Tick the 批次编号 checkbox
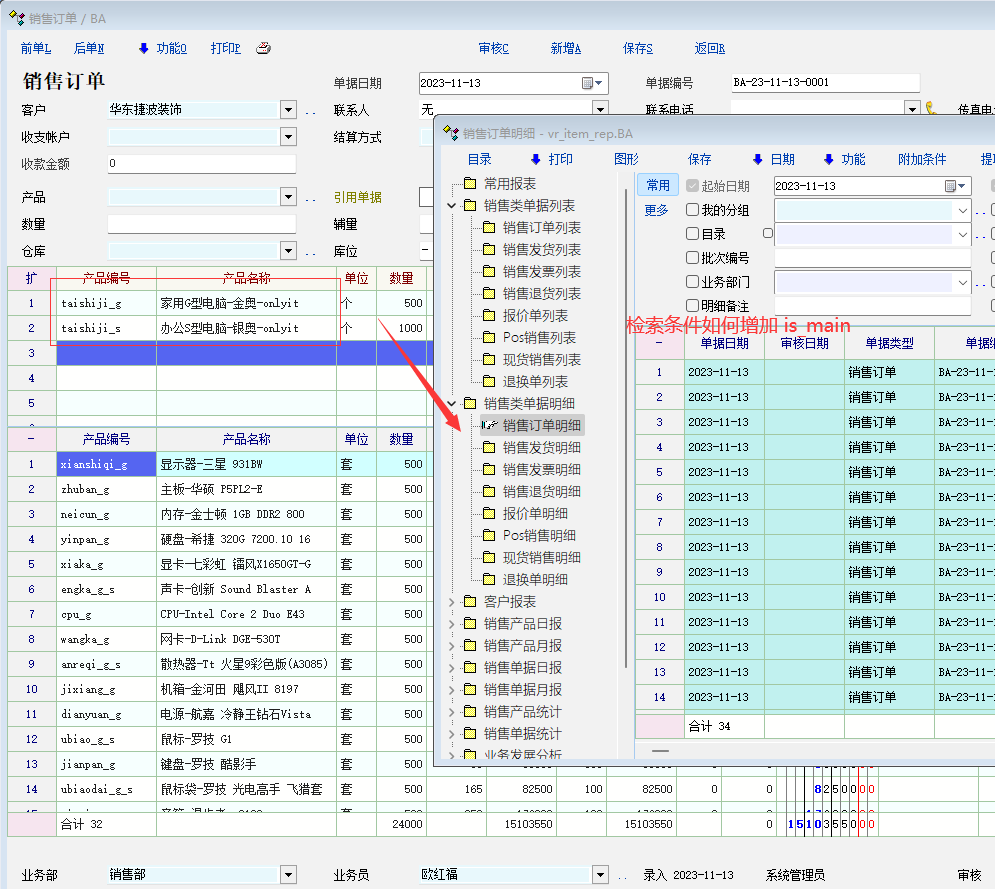Viewport: 995px width, 889px height. pyautogui.click(x=692, y=258)
